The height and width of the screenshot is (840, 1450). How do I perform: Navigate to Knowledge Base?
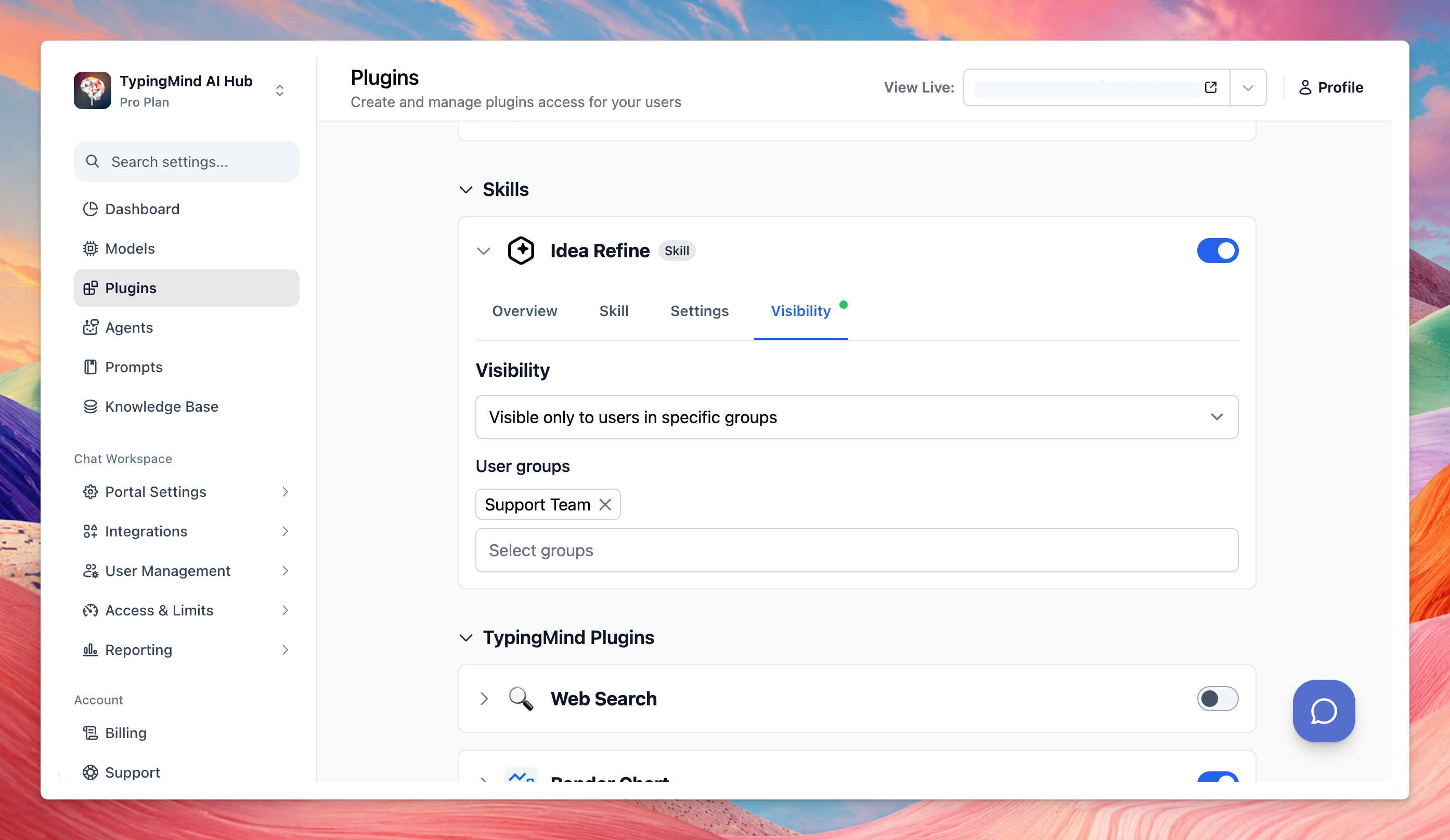(186, 406)
